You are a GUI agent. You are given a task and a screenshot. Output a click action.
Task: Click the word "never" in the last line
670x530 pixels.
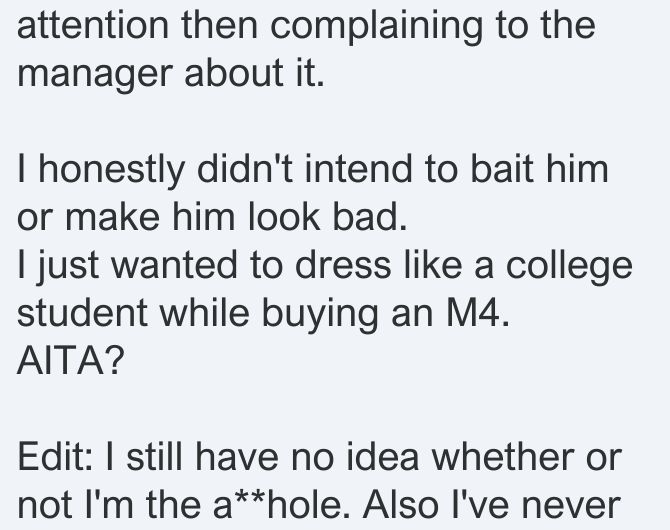click(571, 507)
